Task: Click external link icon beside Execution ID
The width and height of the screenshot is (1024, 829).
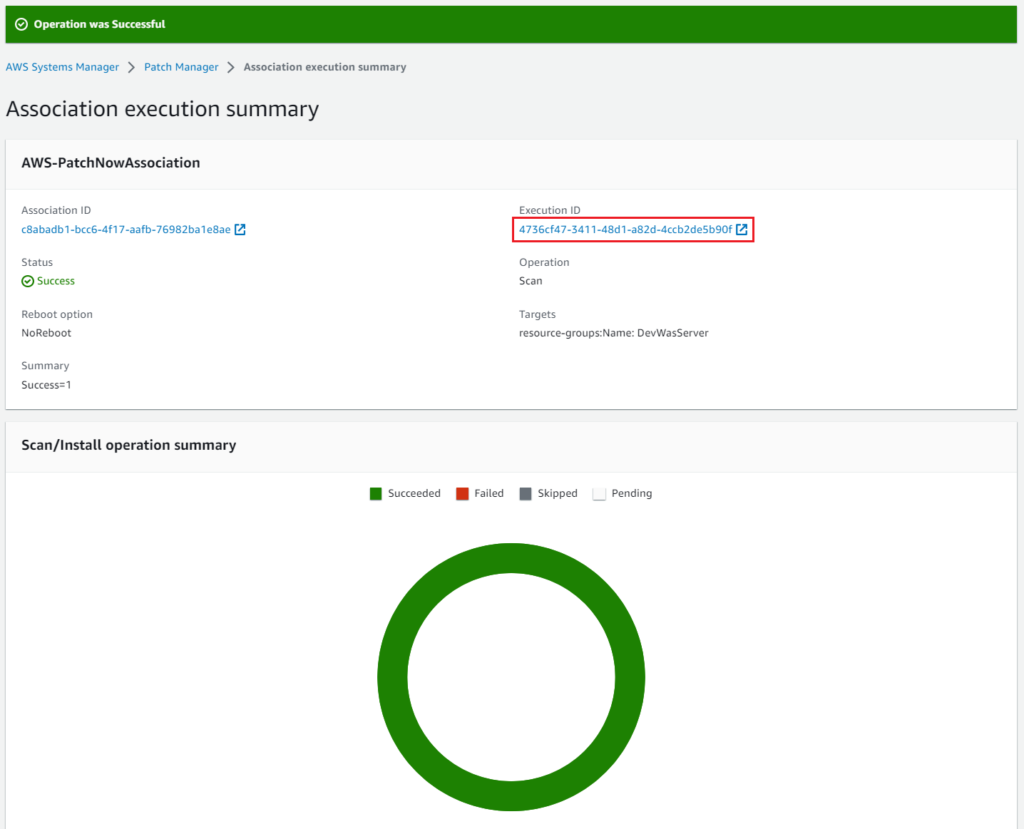Action: (x=741, y=230)
